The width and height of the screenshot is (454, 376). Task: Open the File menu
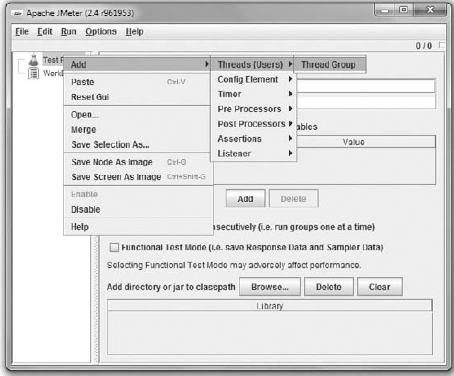tap(22, 32)
